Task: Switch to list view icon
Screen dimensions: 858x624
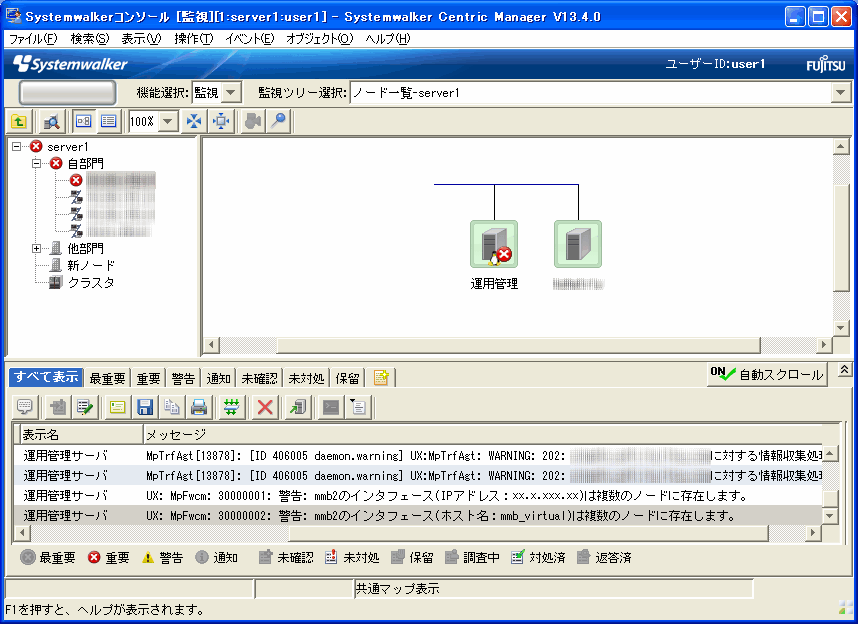Action: [109, 121]
